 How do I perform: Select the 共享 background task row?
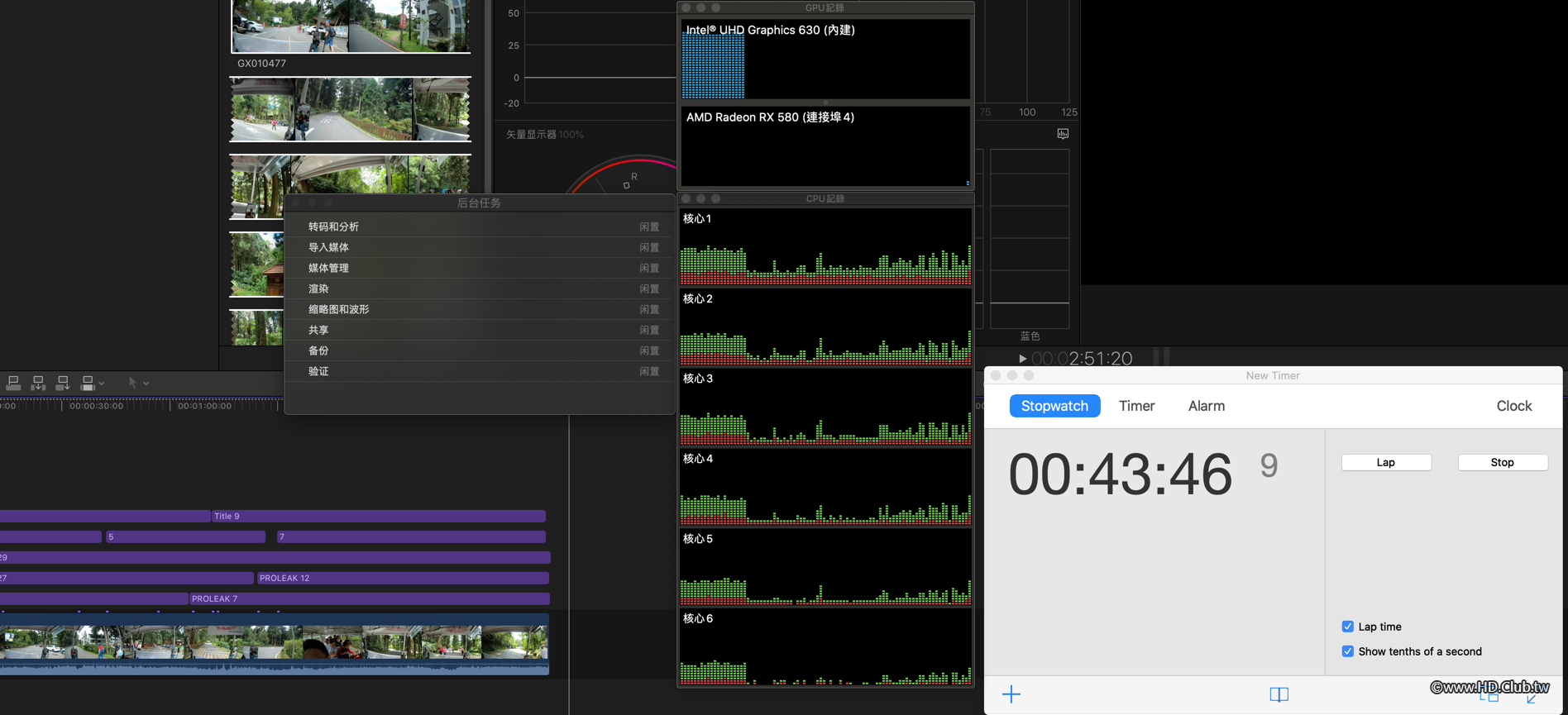479,330
